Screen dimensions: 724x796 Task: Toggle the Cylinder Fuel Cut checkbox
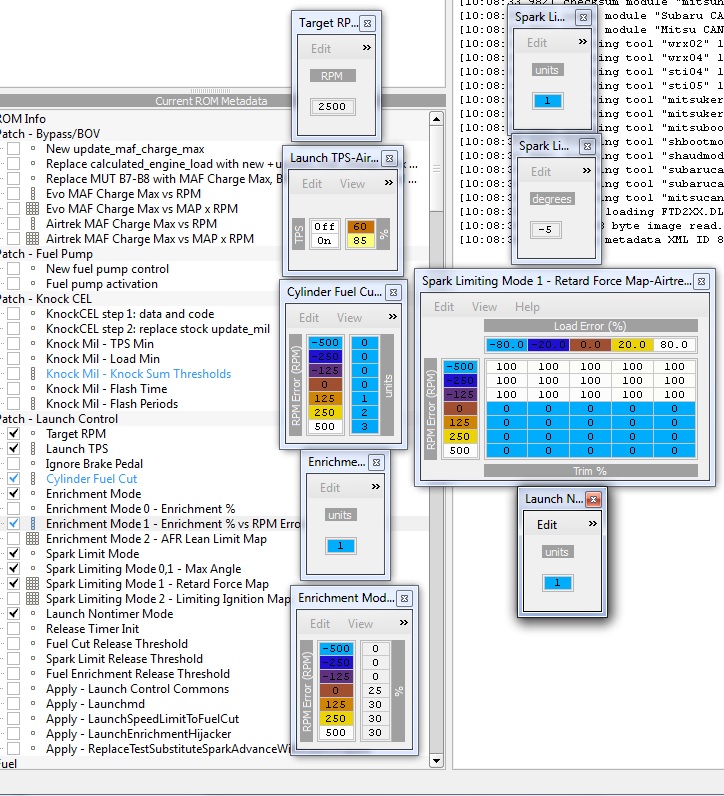[x=14, y=479]
